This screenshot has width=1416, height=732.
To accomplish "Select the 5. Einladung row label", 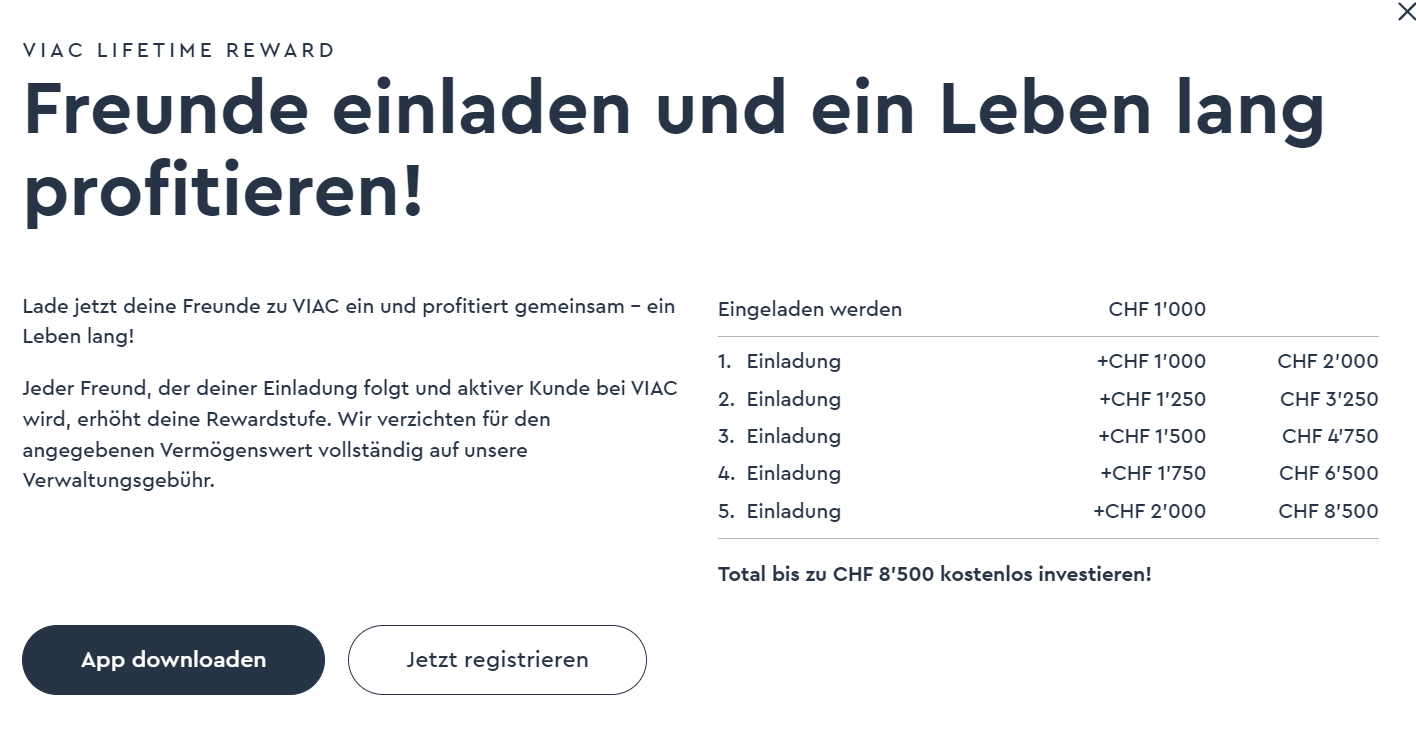I will 780,511.
